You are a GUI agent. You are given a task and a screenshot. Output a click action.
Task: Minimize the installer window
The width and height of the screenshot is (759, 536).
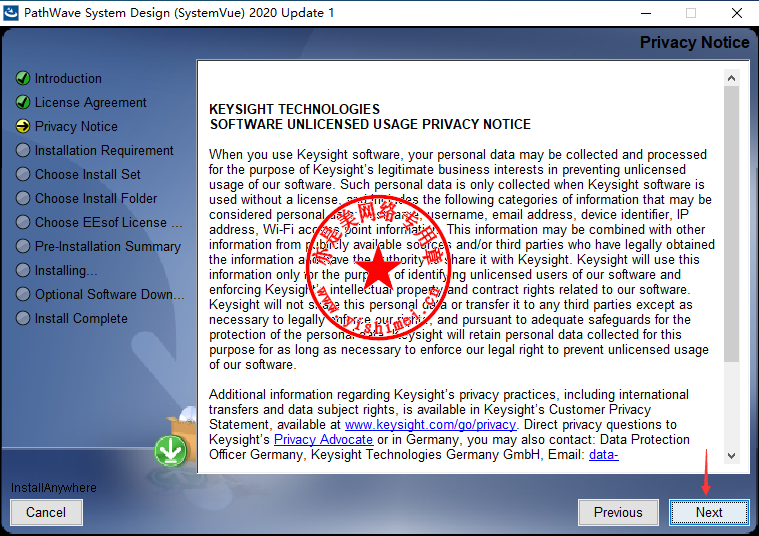646,13
